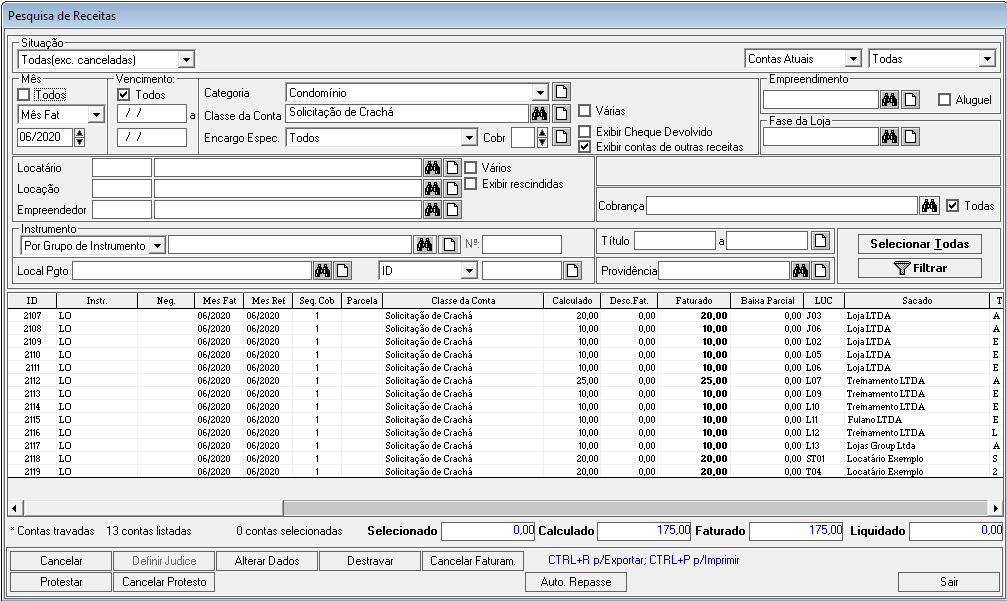Click the Auto. Repasse button

pyautogui.click(x=575, y=582)
